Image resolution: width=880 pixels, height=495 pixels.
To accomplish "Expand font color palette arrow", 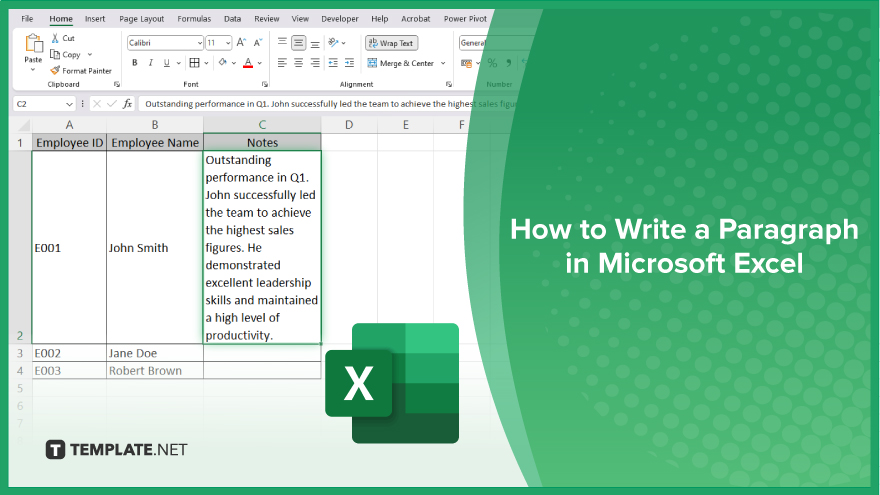I will (x=260, y=63).
